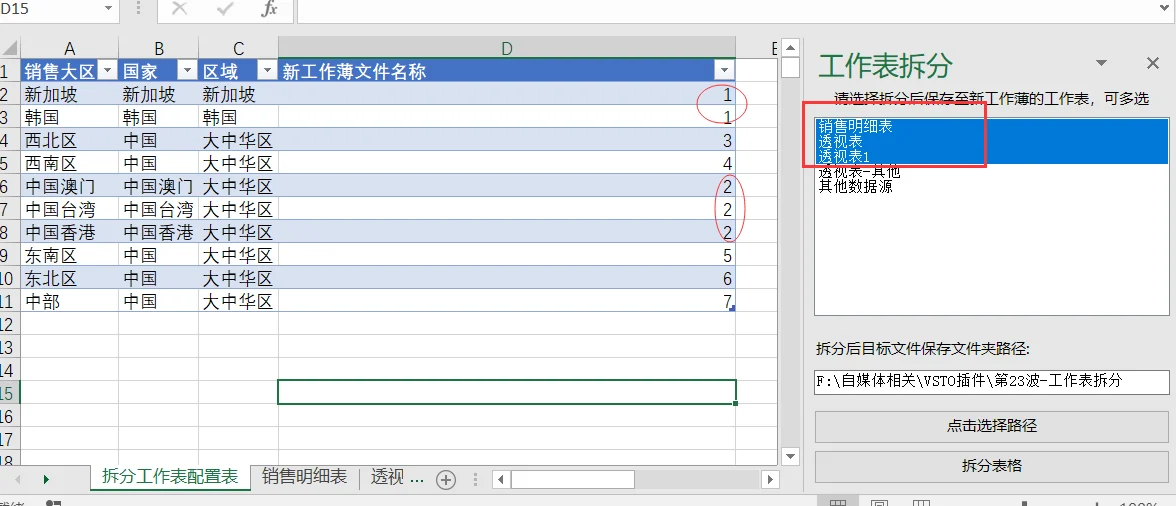This screenshot has height=506, width=1176.
Task: Open the 销售大区 column filter dropdown
Action: coord(108,71)
